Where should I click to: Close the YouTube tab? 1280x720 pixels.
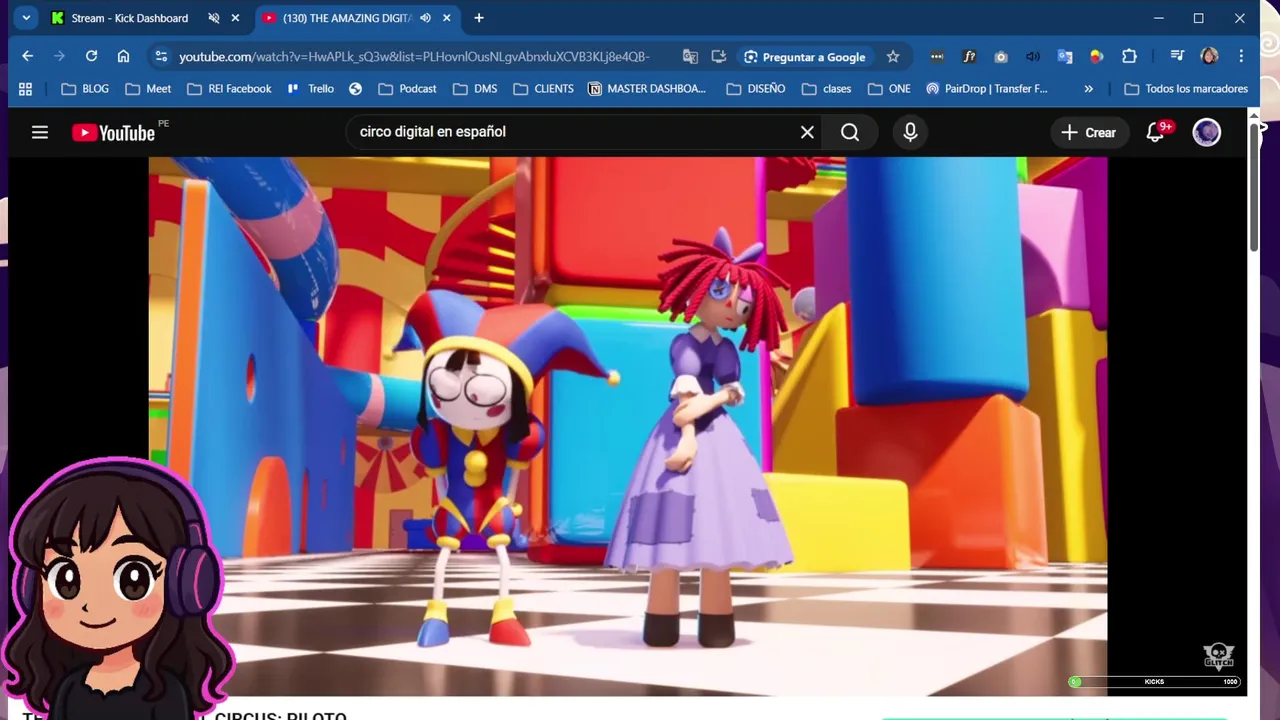tap(447, 18)
